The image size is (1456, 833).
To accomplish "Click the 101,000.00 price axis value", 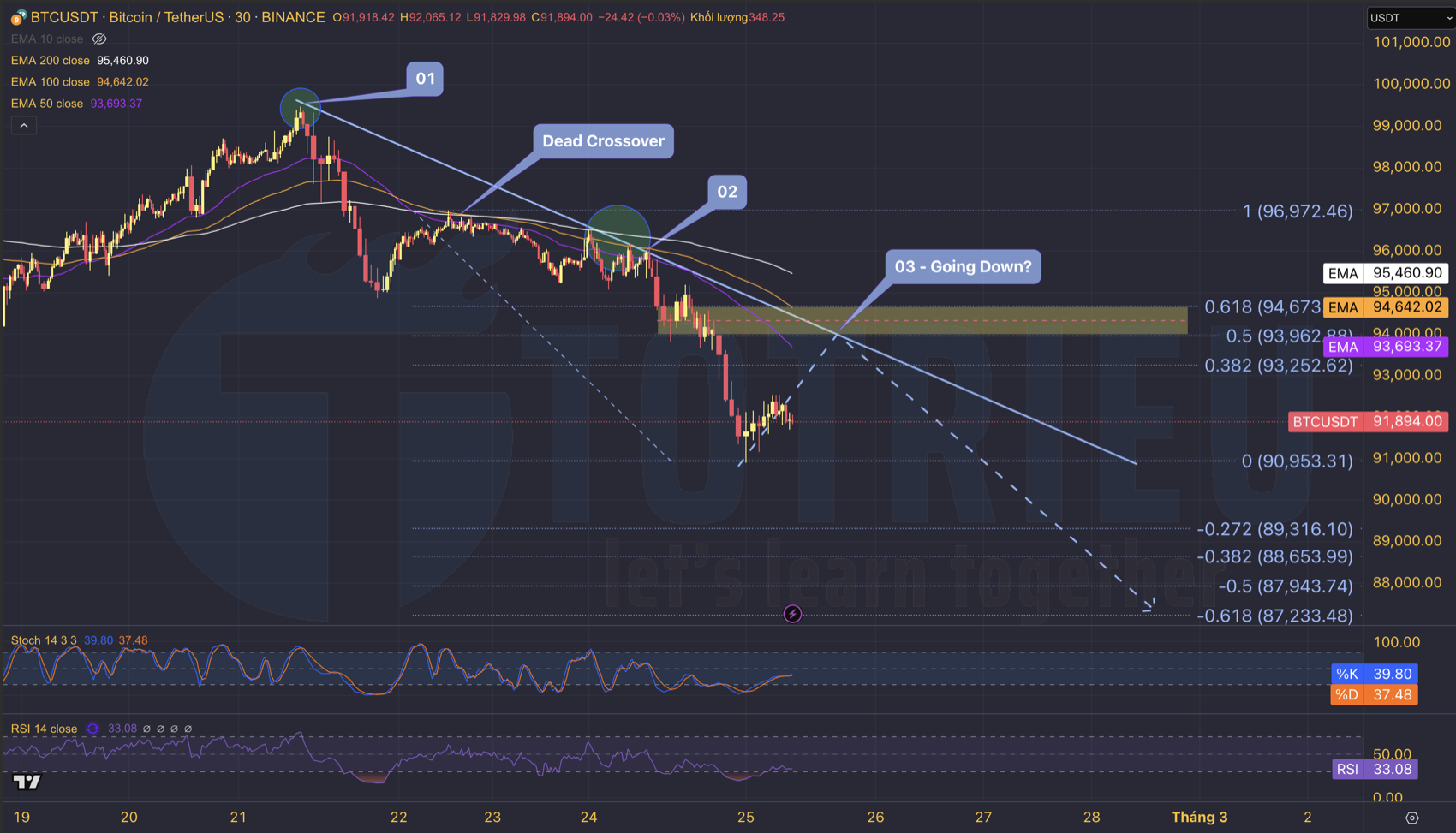I will click(1411, 42).
